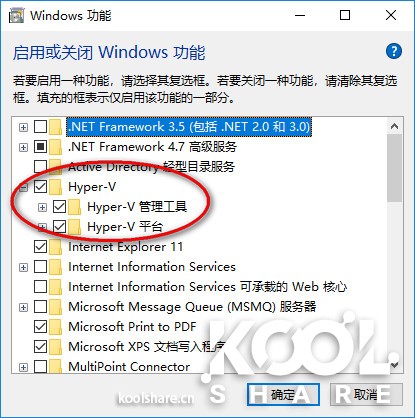Click folder icon beside .NET Framework 4.7
The height and width of the screenshot is (418, 415).
55,147
